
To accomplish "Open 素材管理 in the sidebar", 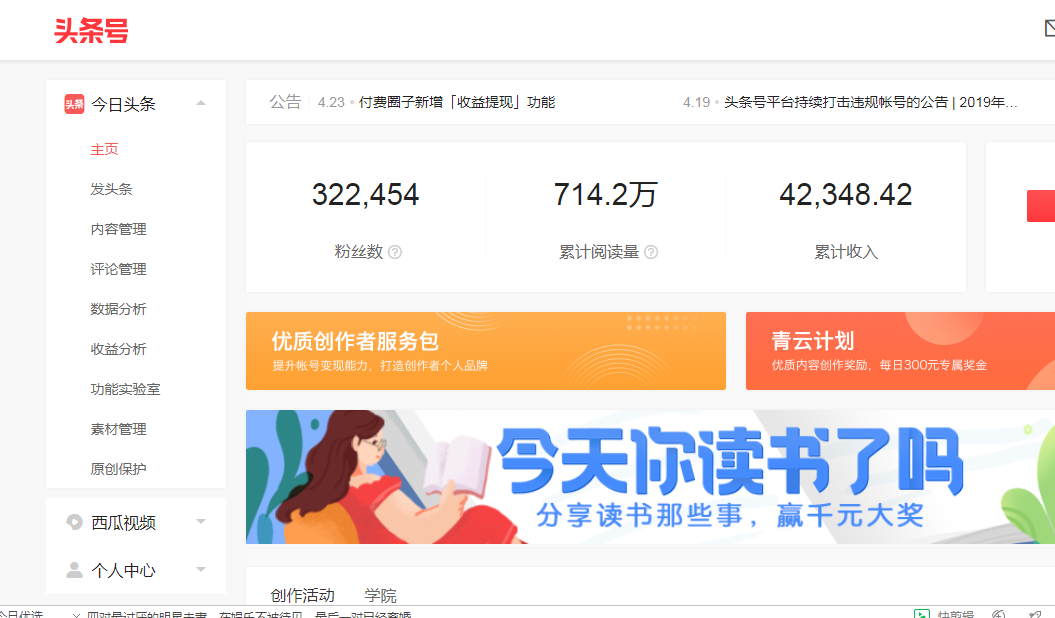I will click(118, 429).
